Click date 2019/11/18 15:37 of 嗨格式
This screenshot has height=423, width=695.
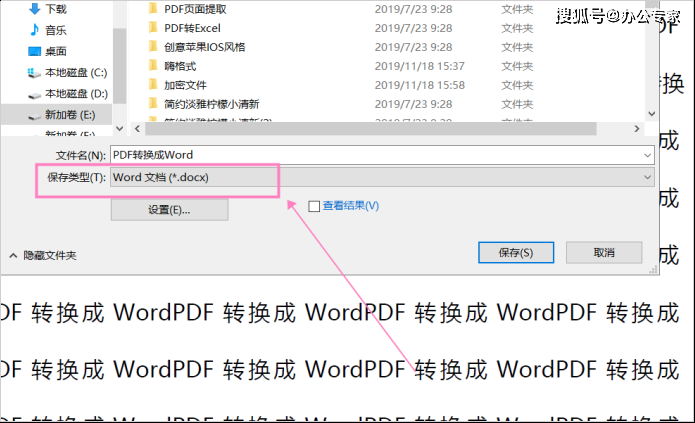[420, 67]
